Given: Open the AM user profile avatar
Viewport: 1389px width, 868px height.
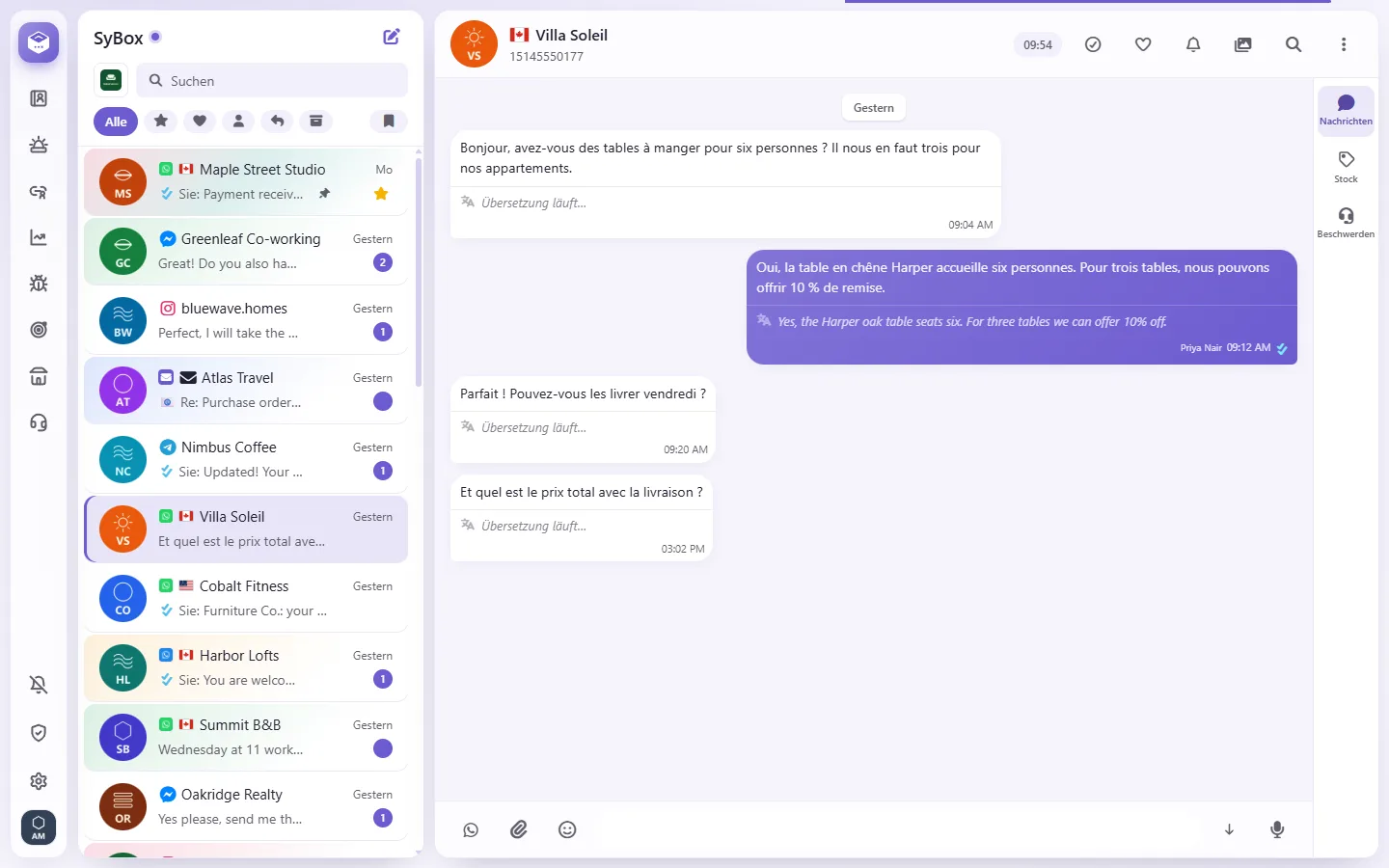Looking at the screenshot, I should [39, 827].
